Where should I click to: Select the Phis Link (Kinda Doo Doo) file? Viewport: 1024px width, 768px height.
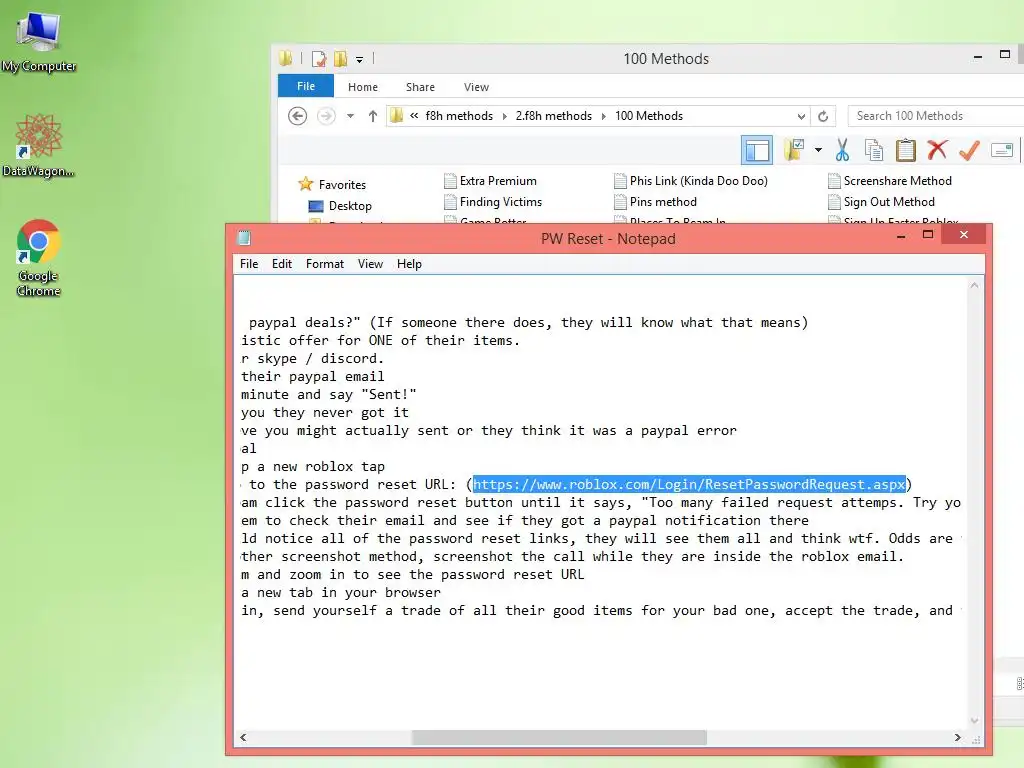click(x=691, y=181)
